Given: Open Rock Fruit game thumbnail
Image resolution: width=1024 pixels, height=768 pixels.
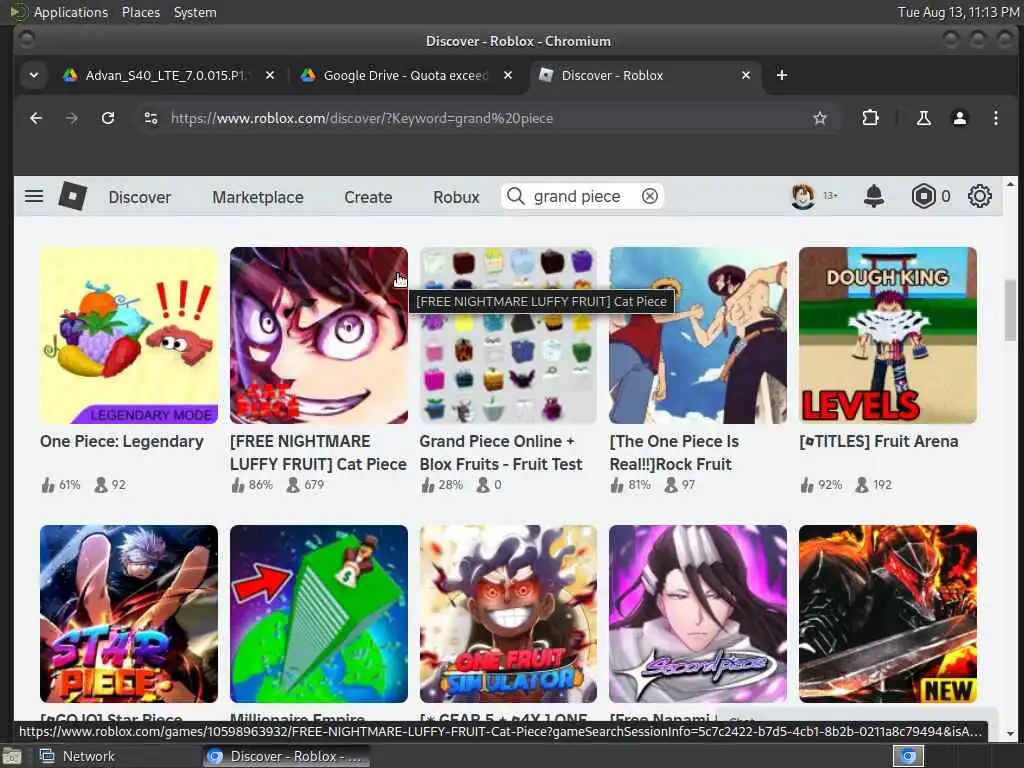Looking at the screenshot, I should tap(698, 335).
